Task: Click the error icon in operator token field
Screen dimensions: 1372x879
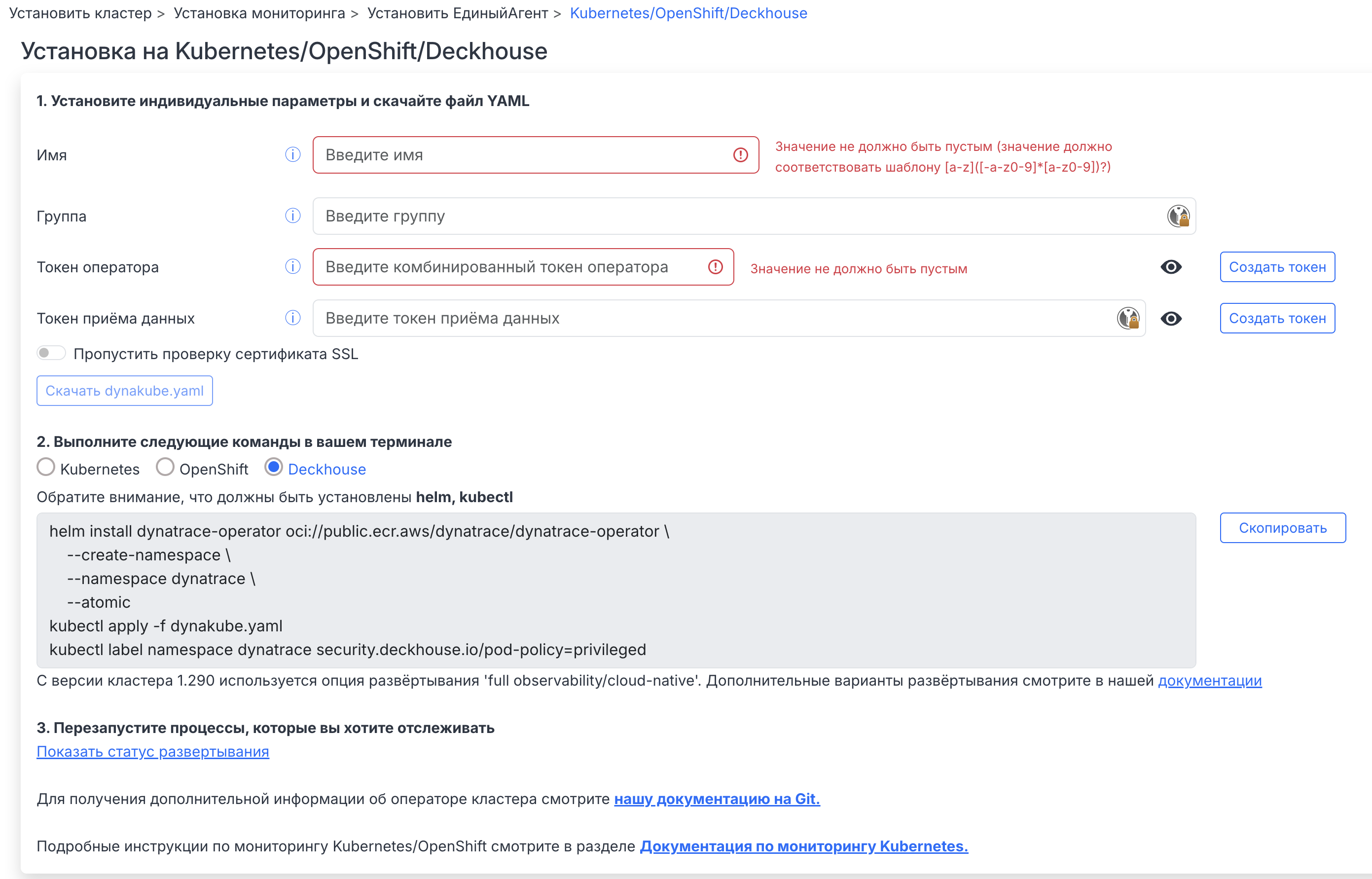Action: click(715, 266)
